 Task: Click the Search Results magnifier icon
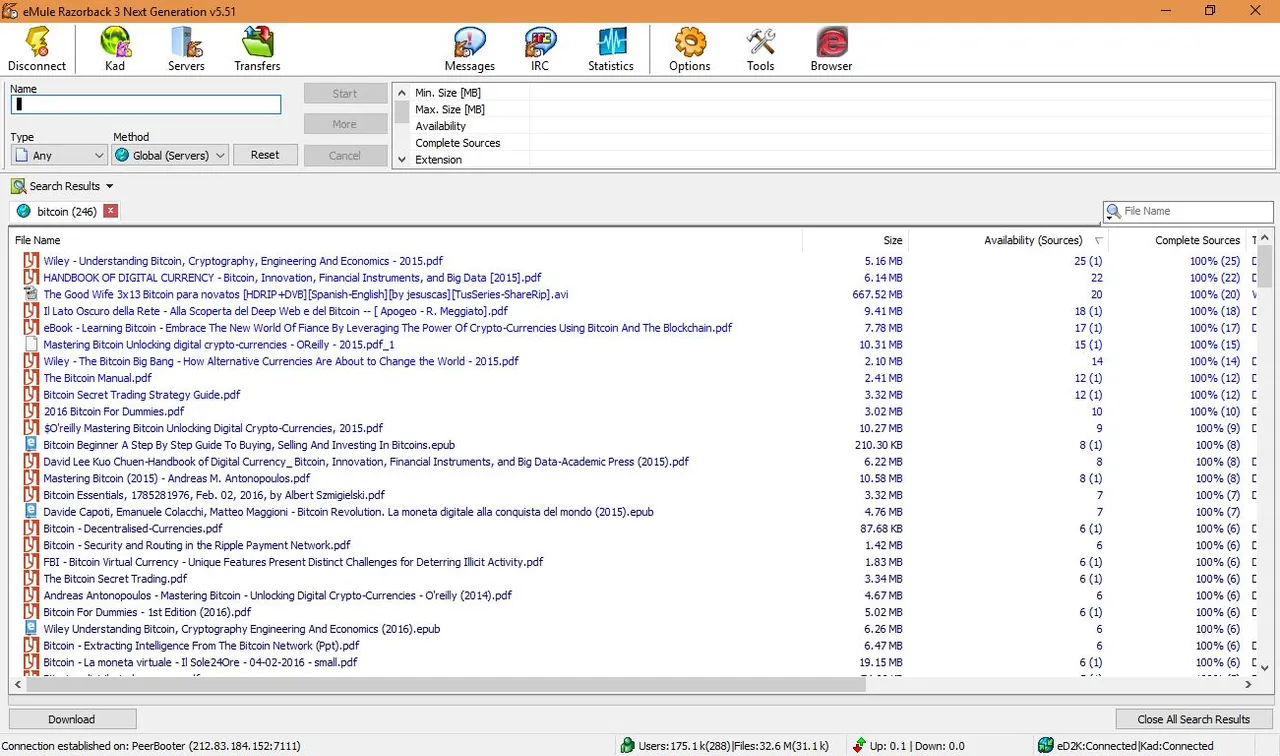(18, 186)
